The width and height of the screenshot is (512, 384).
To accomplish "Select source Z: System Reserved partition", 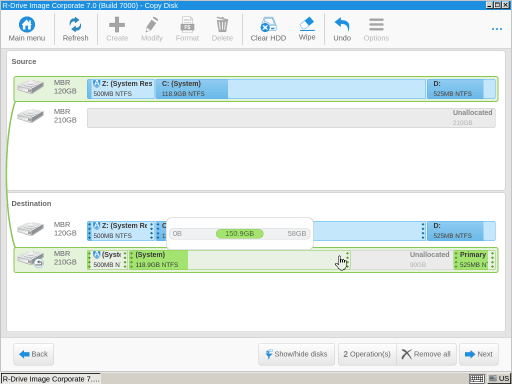I will click(121, 89).
